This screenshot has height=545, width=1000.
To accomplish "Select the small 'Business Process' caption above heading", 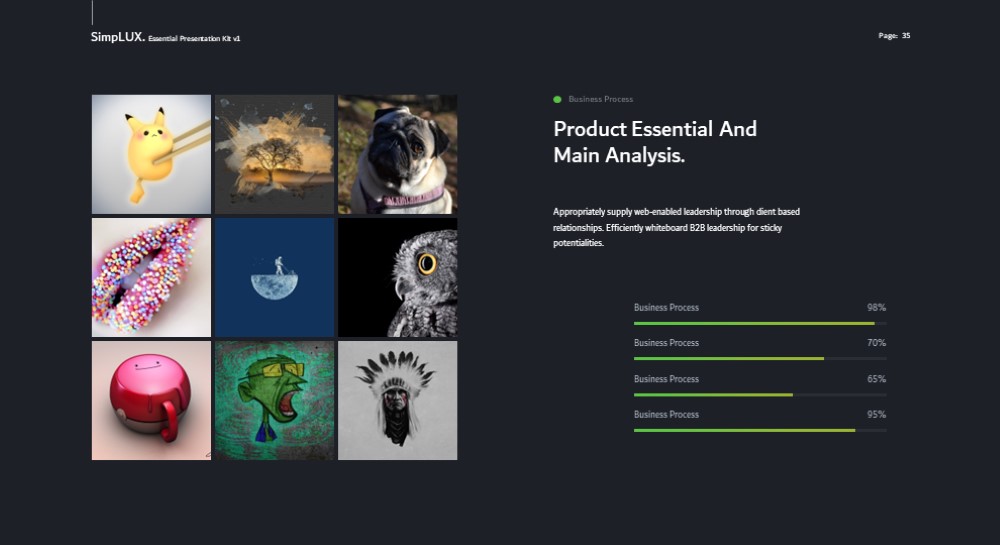I will tap(601, 99).
